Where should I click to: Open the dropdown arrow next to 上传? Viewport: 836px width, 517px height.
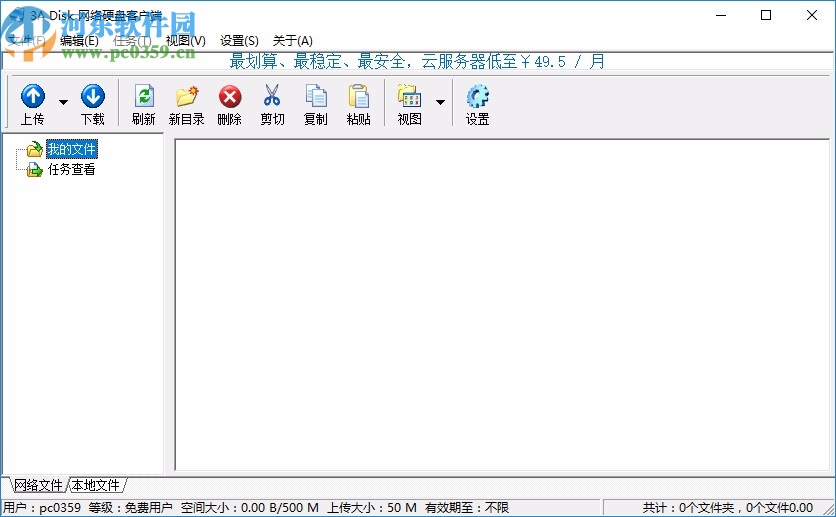pyautogui.click(x=63, y=102)
